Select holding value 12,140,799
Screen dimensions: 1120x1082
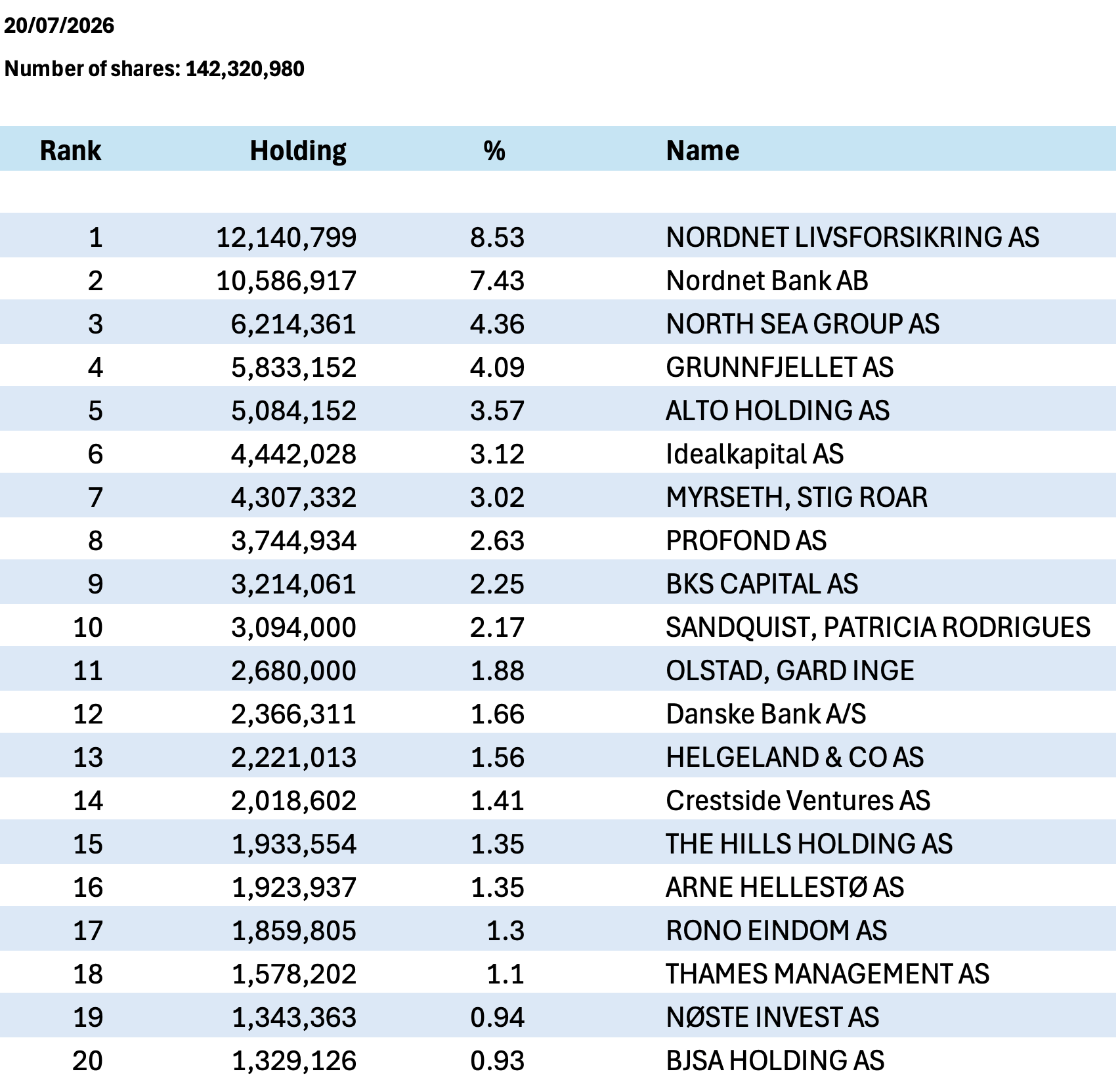[x=286, y=237]
